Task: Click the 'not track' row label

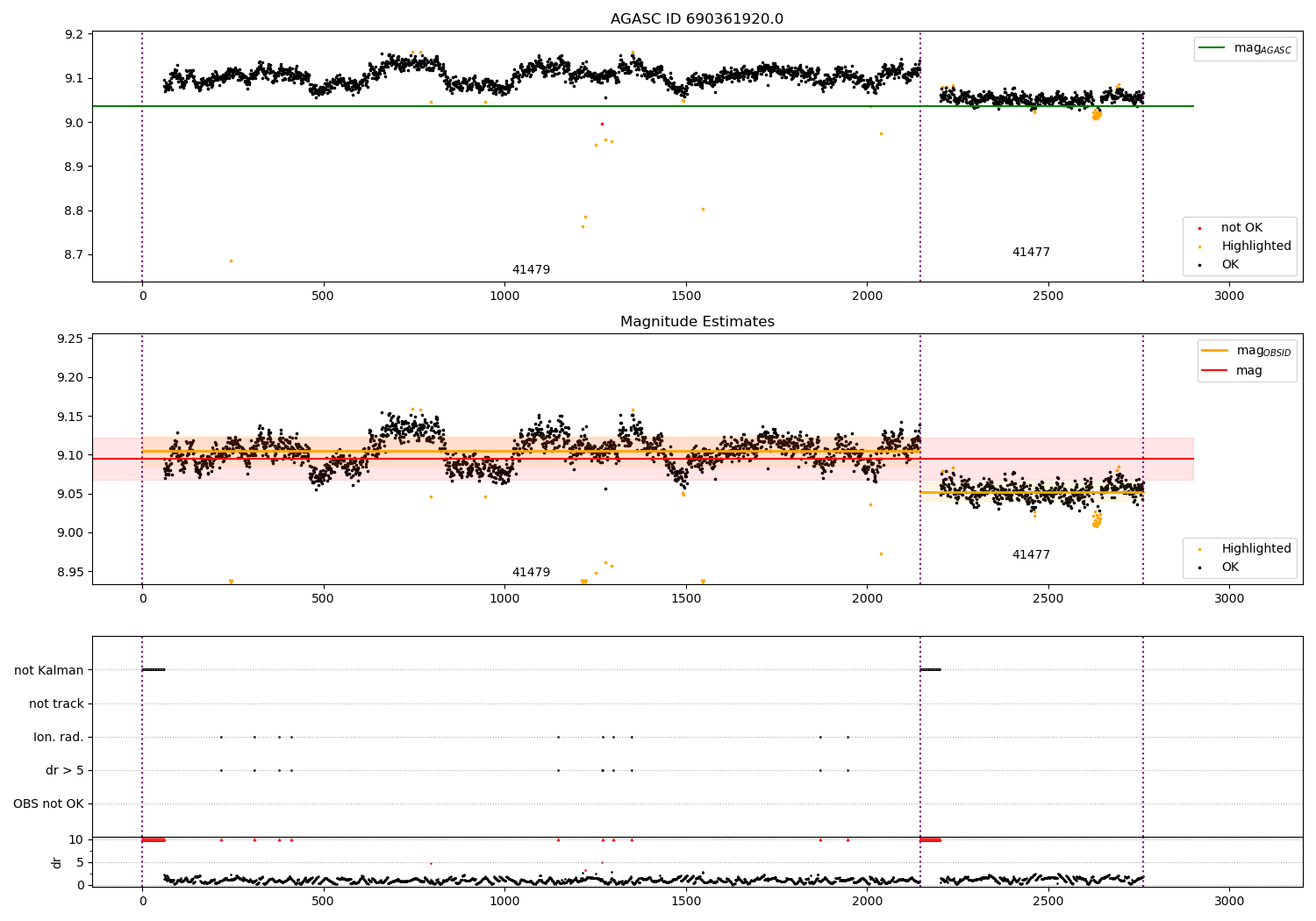Action: (56, 704)
